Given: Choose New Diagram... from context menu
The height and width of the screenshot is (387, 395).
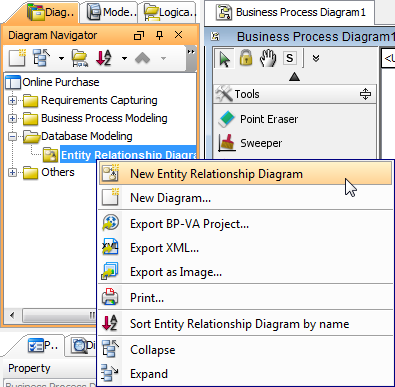Looking at the screenshot, I should tap(245, 198).
